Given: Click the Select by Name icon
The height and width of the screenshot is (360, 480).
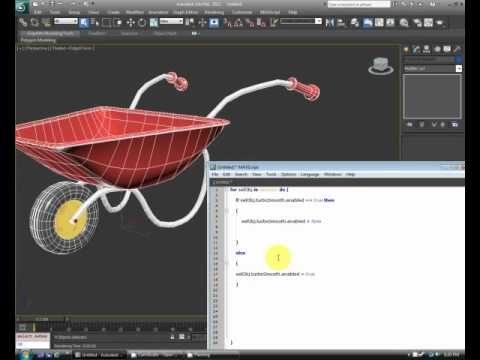Looking at the screenshot, I should coord(95,23).
